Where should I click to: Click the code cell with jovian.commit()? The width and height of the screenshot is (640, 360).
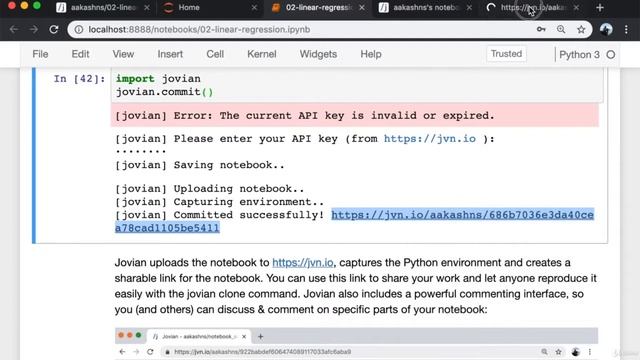click(357, 85)
